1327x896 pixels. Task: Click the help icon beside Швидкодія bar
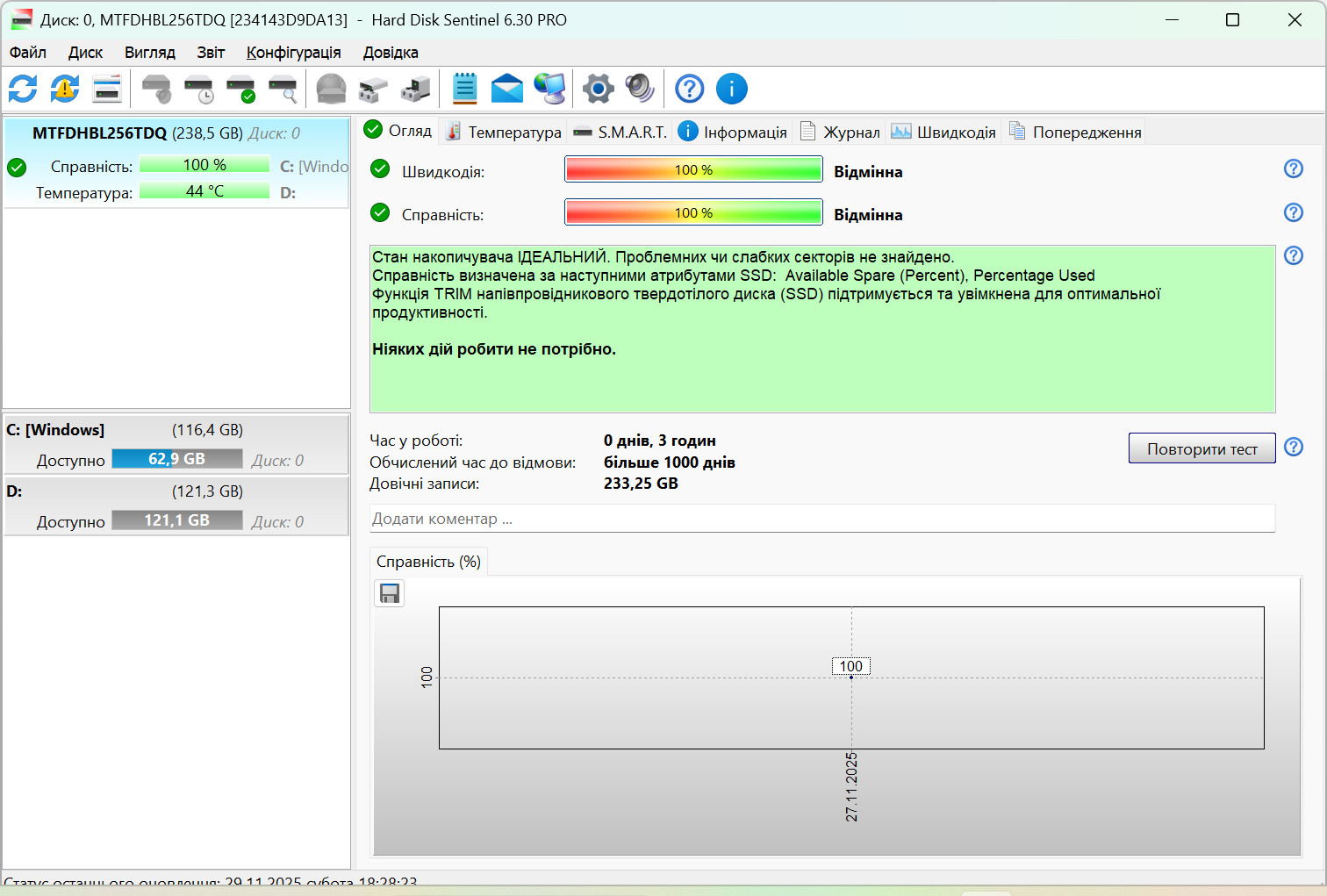click(1294, 168)
